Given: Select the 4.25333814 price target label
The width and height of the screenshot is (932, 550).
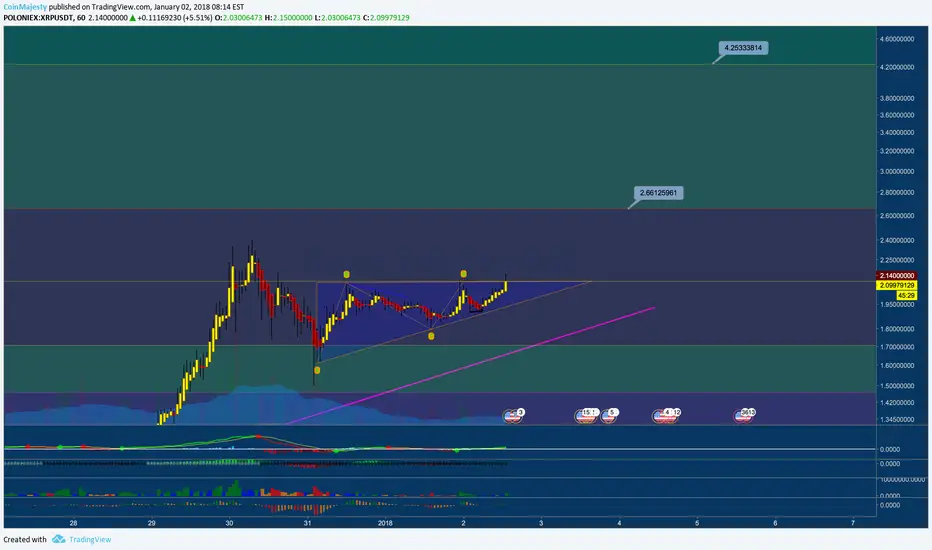Looking at the screenshot, I should (743, 48).
